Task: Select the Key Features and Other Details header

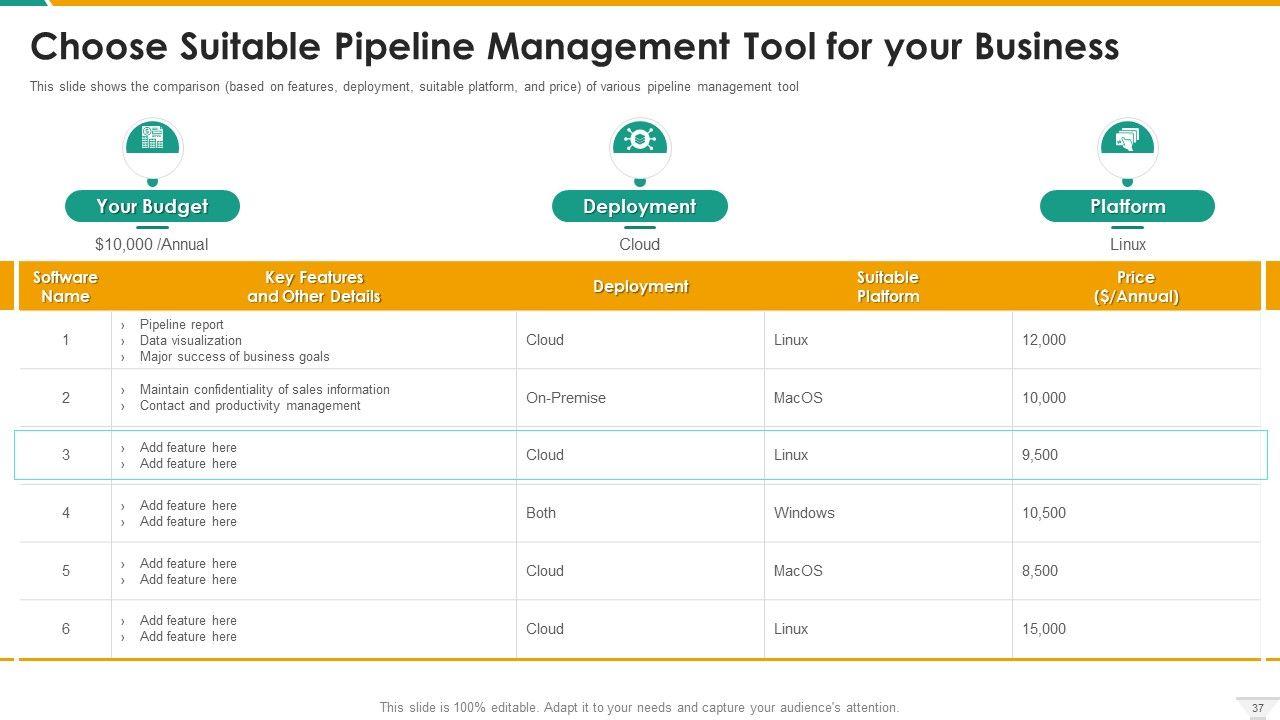Action: pos(314,287)
